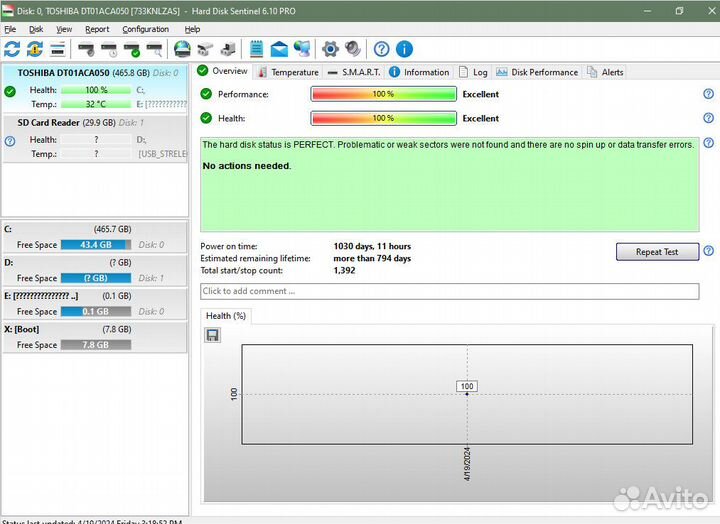The image size is (720, 524).
Task: Open the File menu
Action: (x=10, y=29)
